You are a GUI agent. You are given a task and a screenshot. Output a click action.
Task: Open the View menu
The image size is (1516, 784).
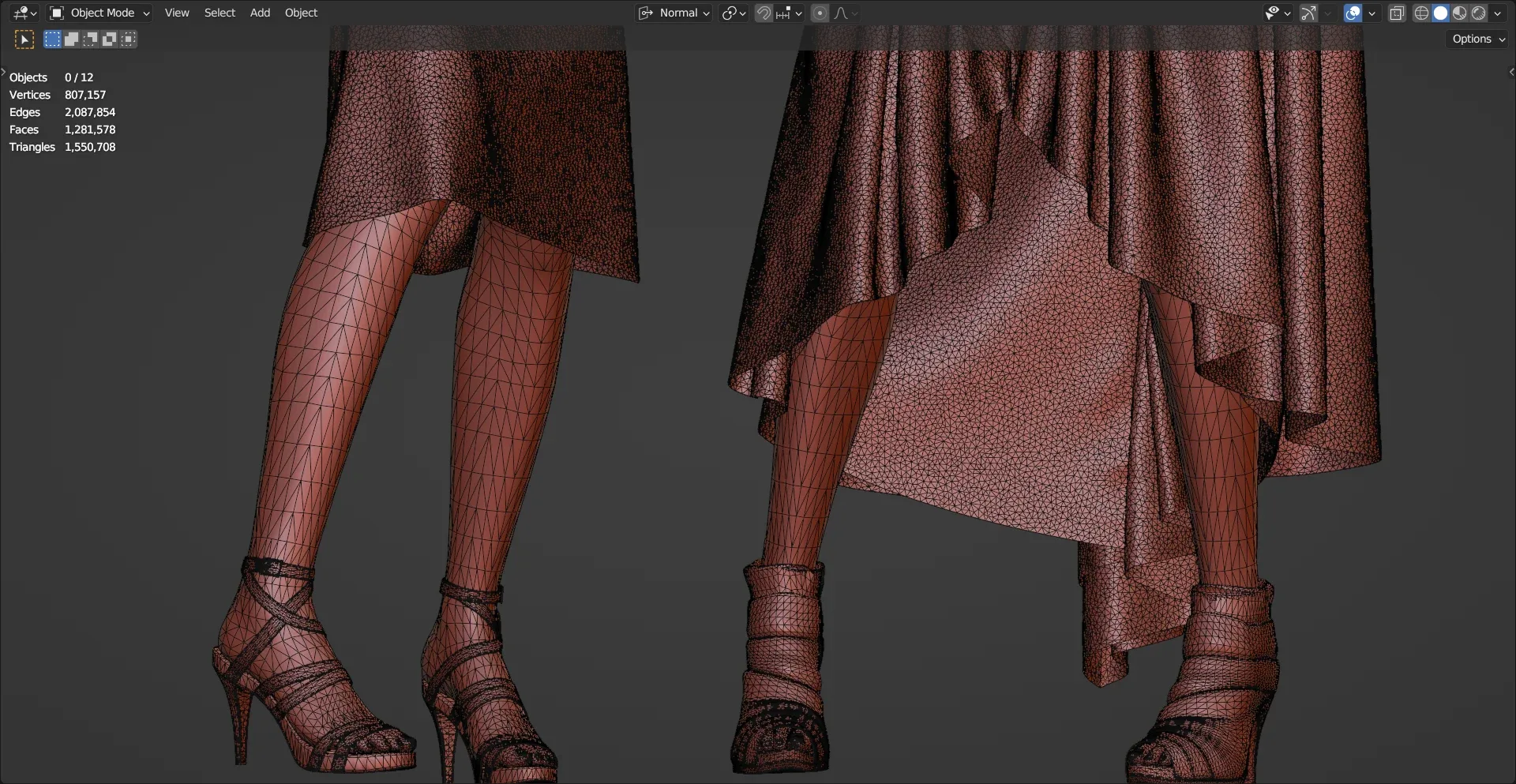coord(177,13)
